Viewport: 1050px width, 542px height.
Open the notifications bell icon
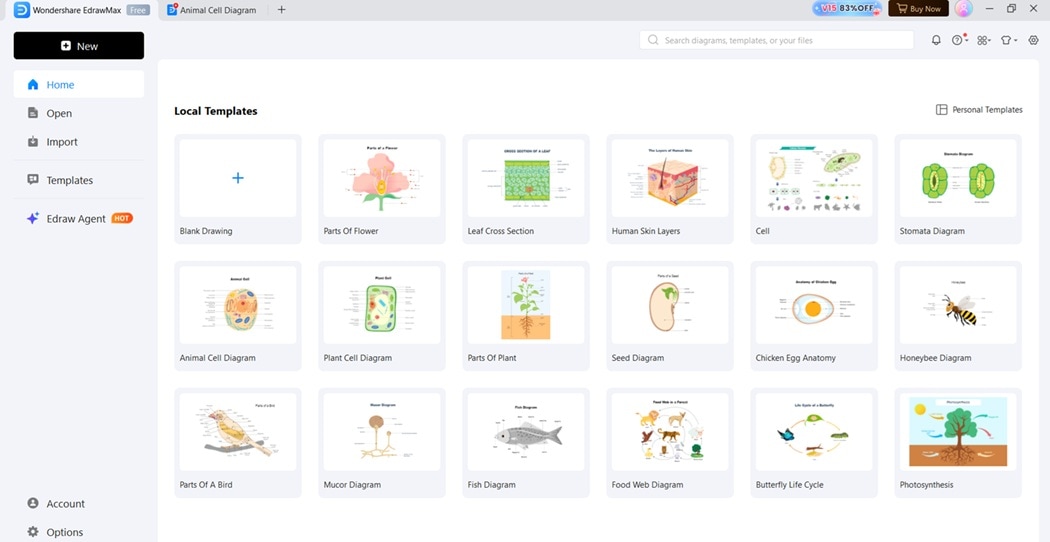click(x=936, y=40)
